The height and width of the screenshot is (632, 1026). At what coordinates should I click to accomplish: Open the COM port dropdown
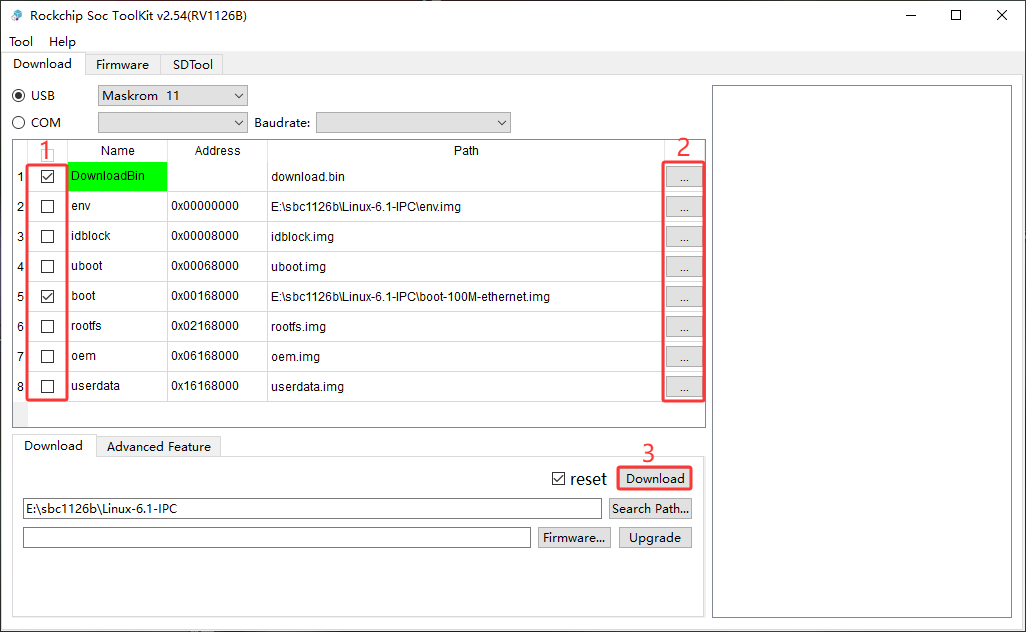click(x=173, y=122)
